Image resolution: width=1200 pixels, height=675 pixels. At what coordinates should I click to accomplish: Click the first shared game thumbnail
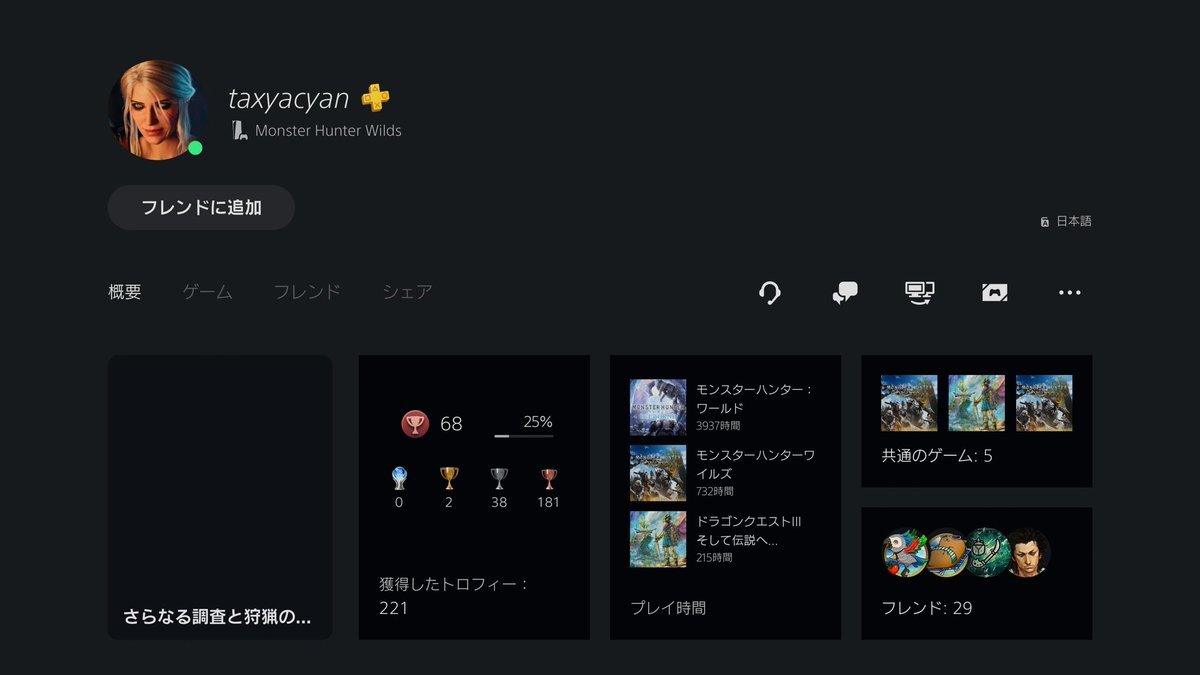[x=909, y=403]
